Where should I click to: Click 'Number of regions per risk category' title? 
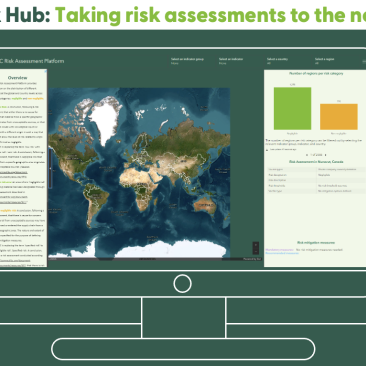coord(316,73)
